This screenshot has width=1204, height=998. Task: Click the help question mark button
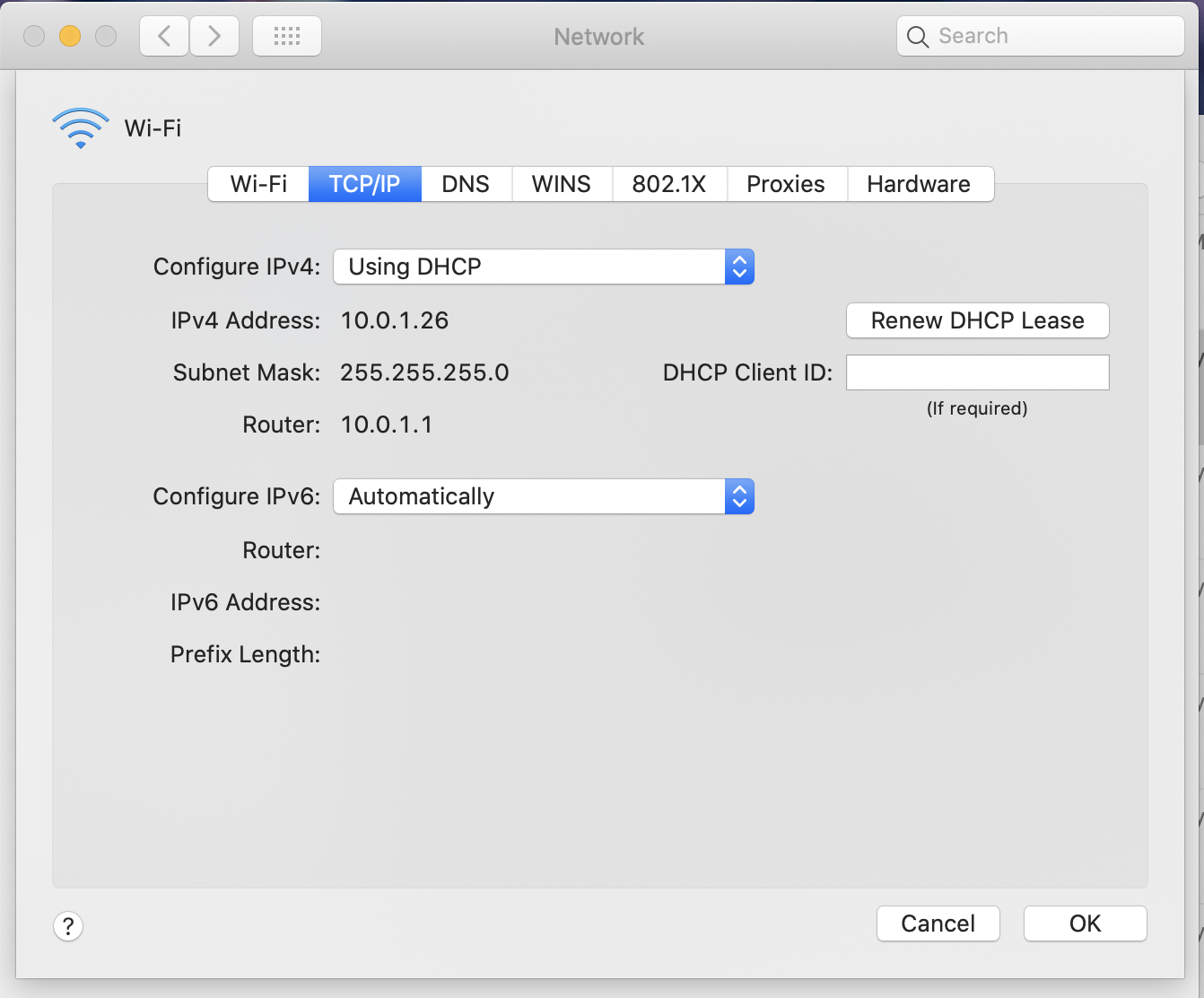(68, 925)
